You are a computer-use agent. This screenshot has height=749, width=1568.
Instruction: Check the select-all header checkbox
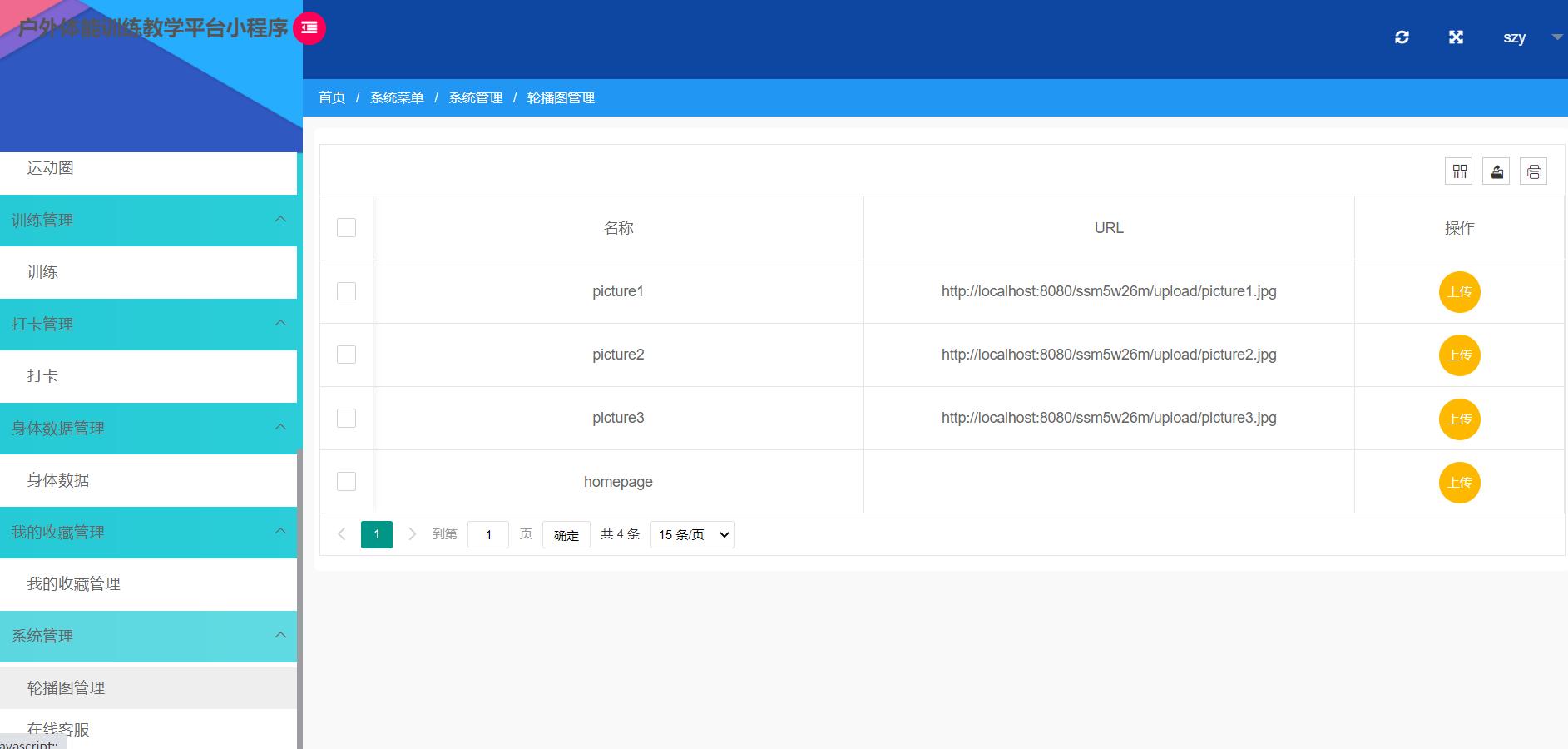pos(346,228)
